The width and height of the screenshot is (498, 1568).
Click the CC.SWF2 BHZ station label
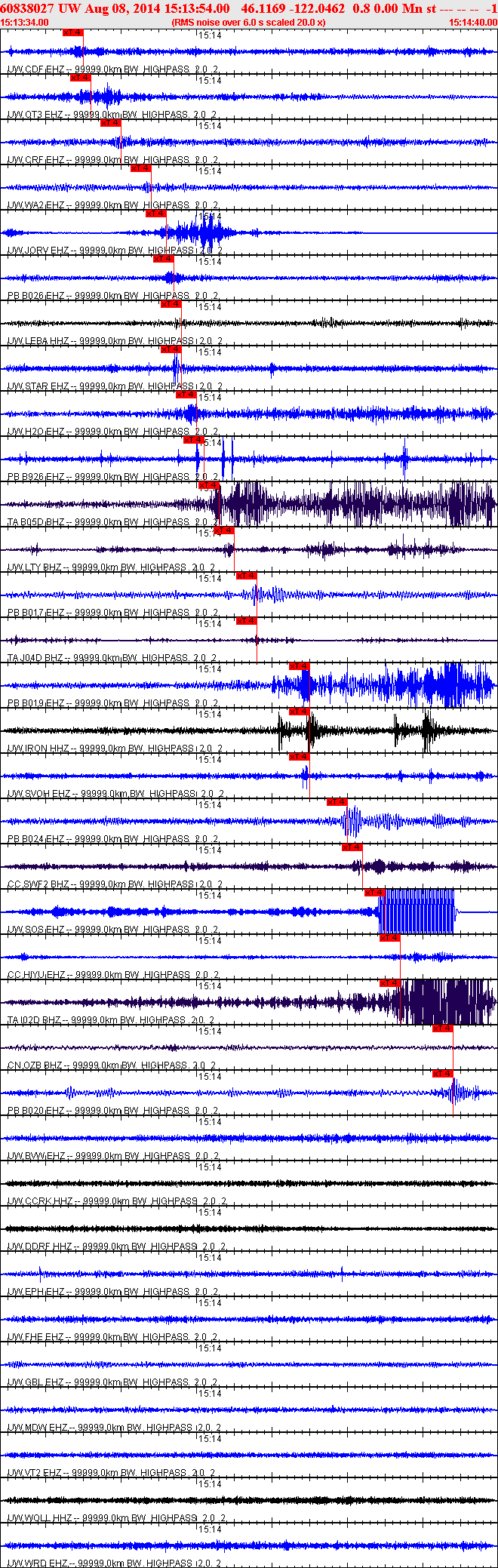tap(38, 884)
